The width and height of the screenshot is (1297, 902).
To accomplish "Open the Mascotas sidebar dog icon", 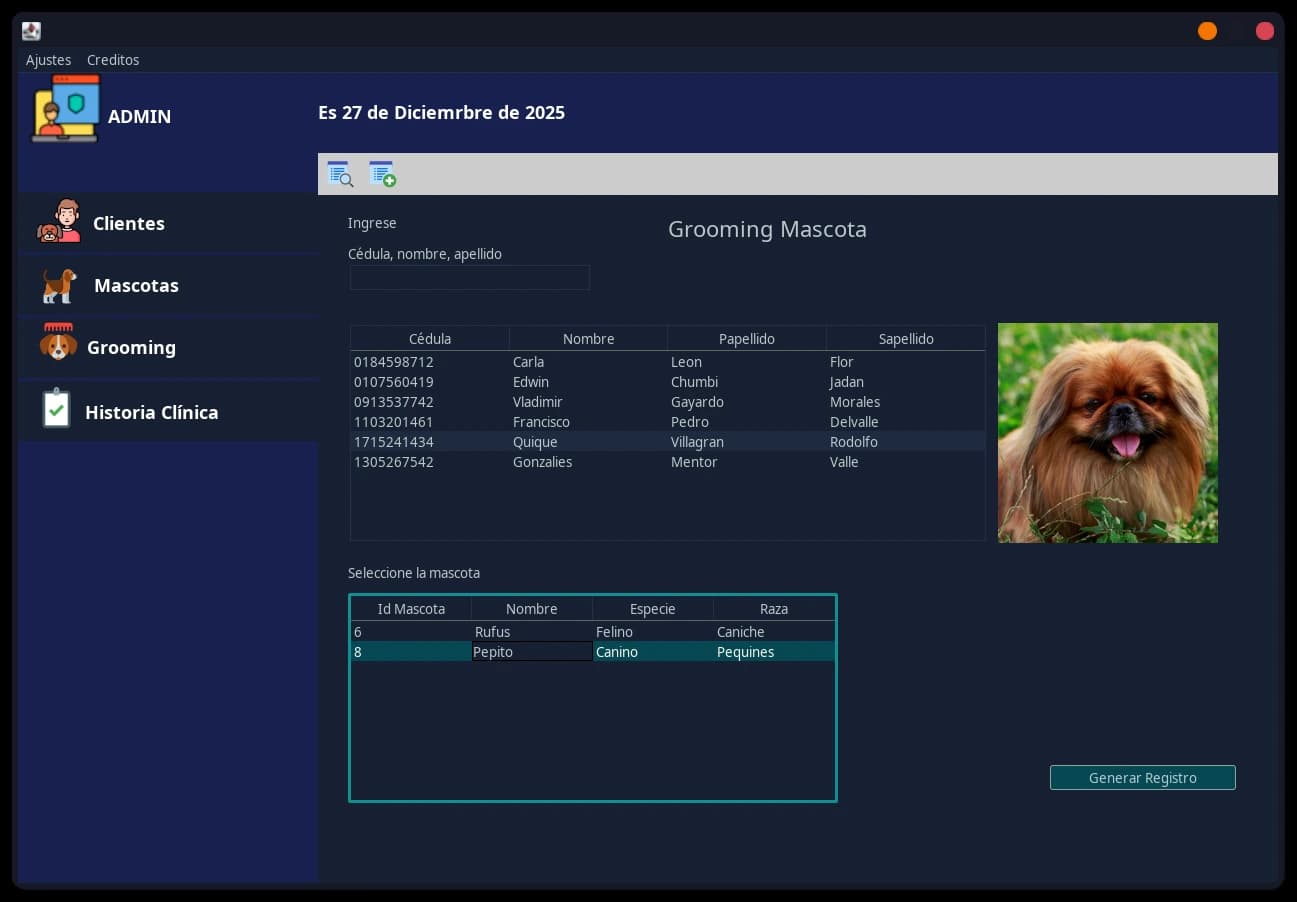I will click(59, 285).
